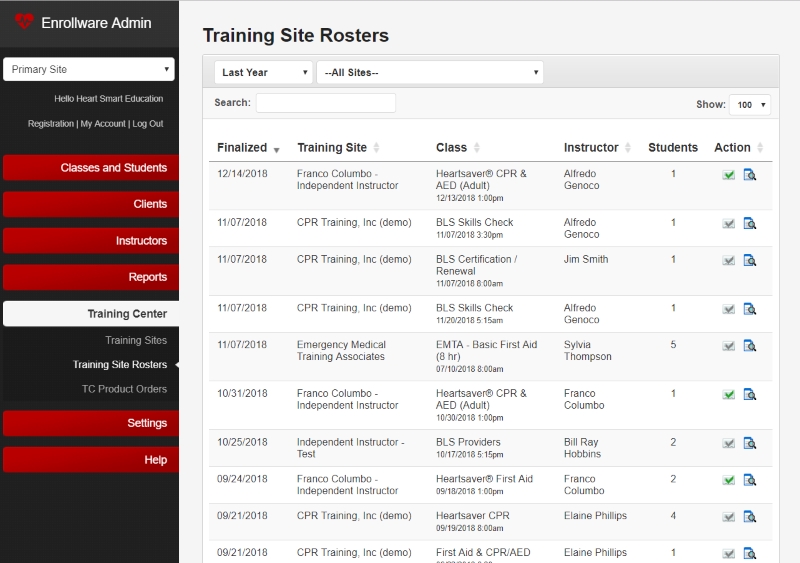View roster for 10/31/2018 Franco Columbo class
Image resolution: width=800 pixels, height=563 pixels.
pos(749,395)
